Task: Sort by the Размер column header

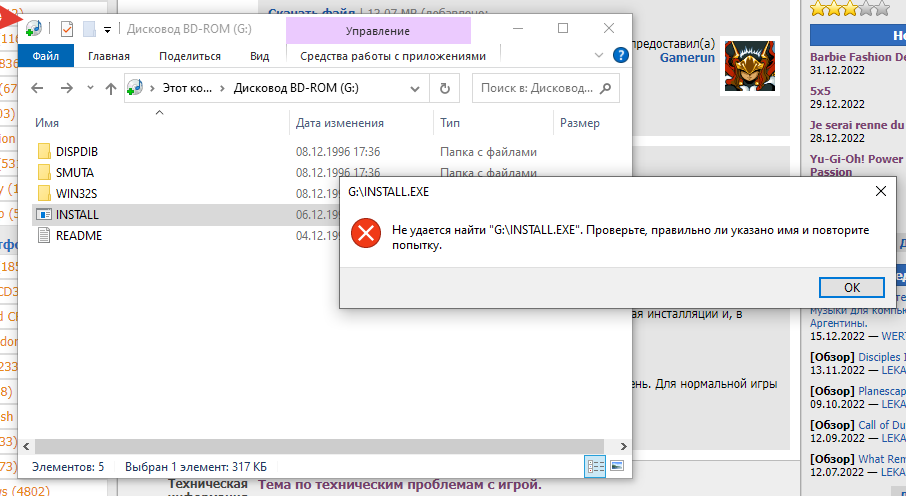Action: pos(580,123)
